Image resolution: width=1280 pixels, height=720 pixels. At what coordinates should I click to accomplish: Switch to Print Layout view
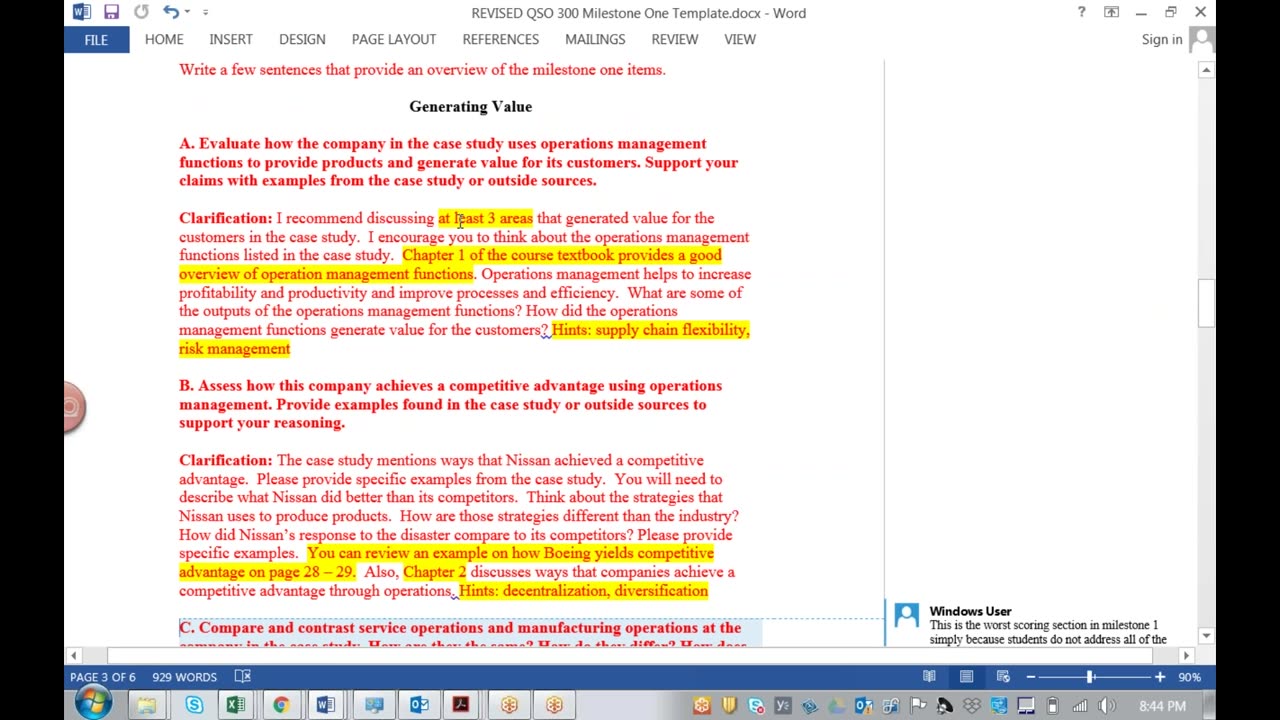pyautogui.click(x=966, y=677)
